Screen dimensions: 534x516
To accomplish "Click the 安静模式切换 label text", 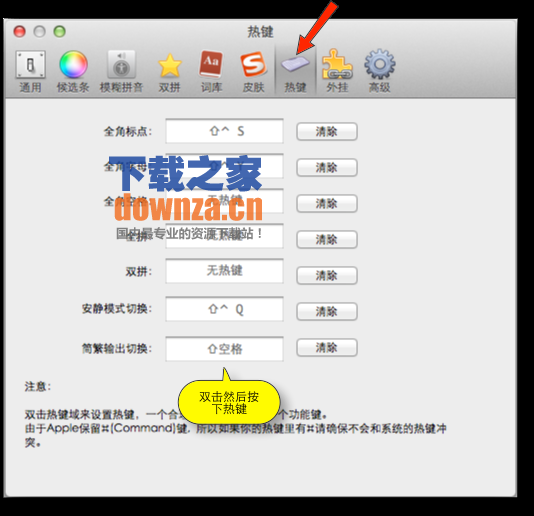I will [x=116, y=309].
